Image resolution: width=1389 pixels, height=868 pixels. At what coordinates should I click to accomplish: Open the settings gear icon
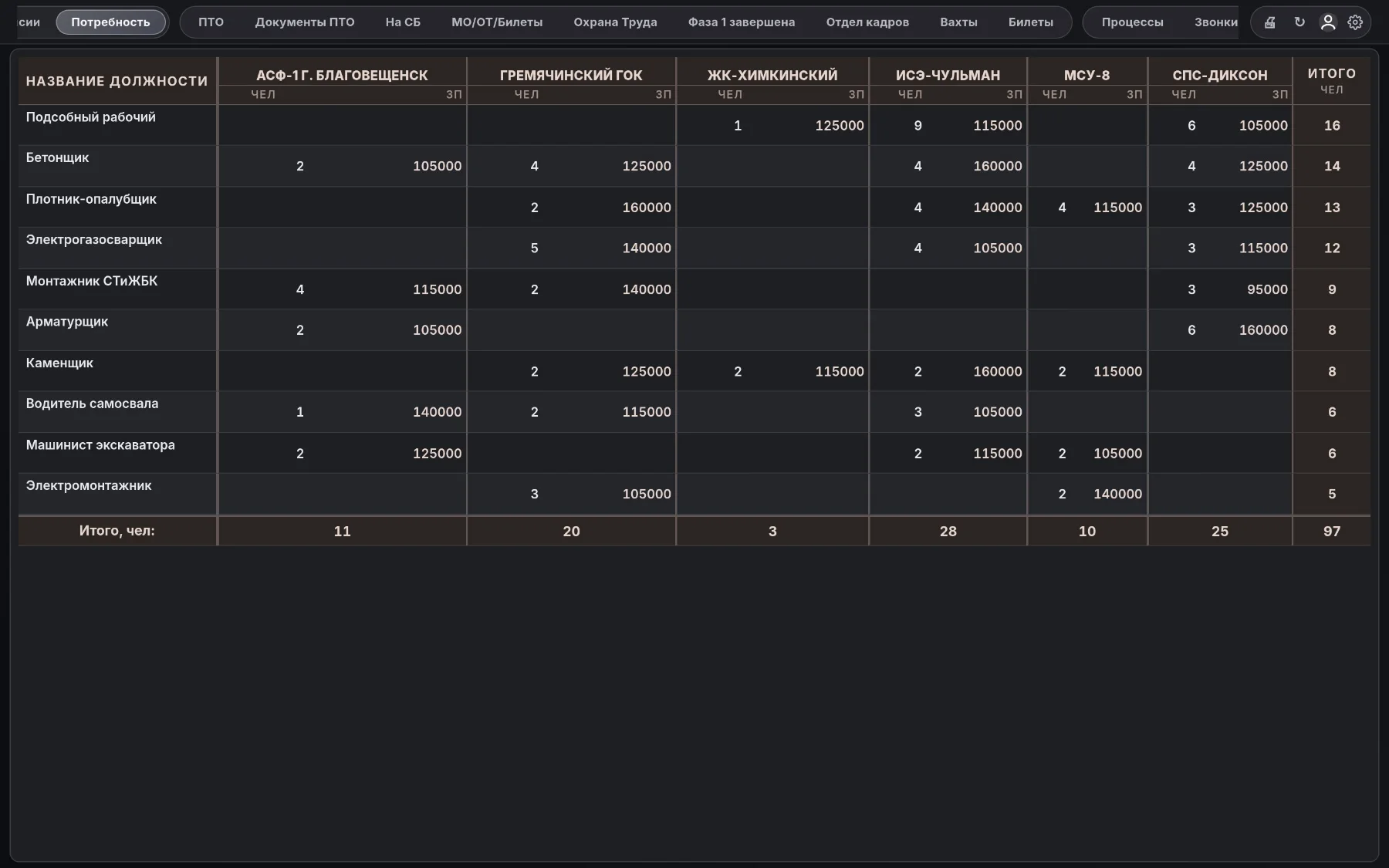(1355, 22)
